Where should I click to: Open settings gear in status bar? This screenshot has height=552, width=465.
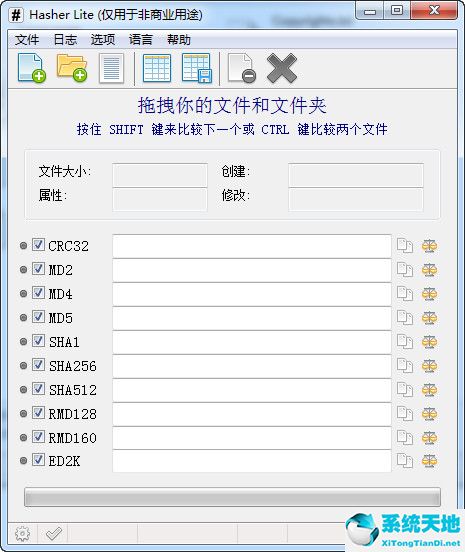23,534
